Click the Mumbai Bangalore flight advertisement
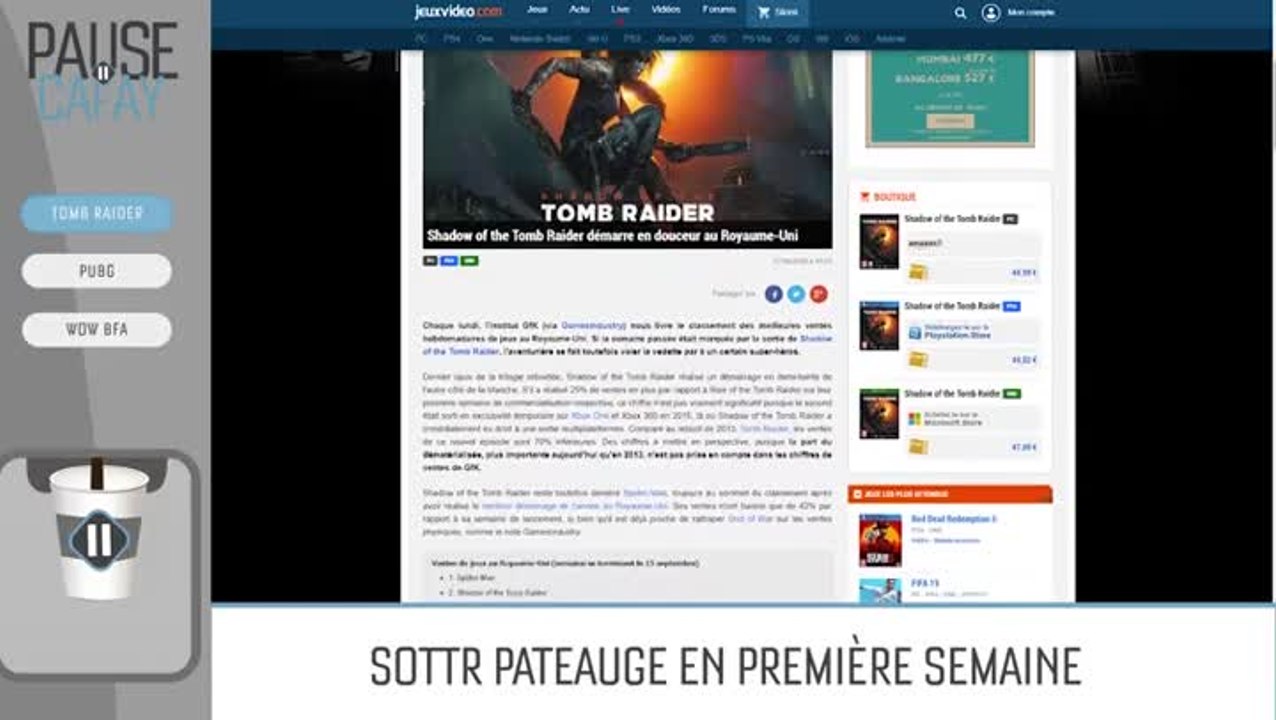 coord(950,98)
